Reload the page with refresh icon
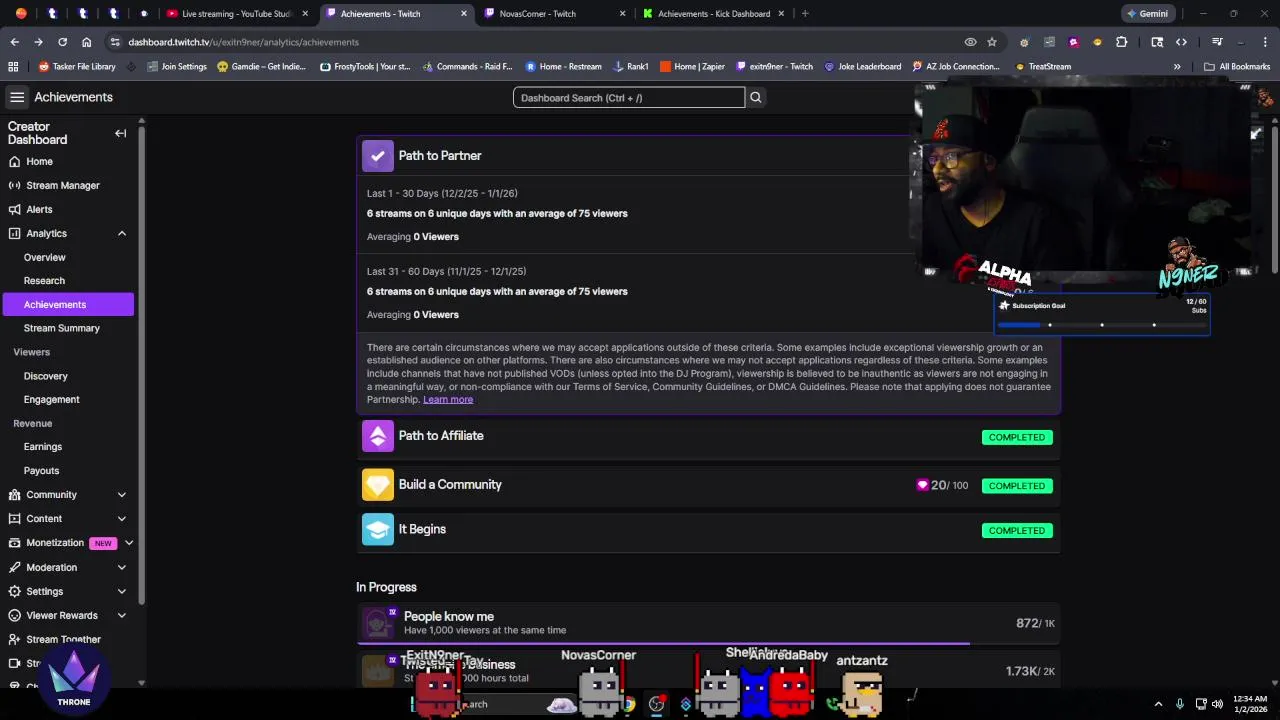1280x720 pixels. 62,42
